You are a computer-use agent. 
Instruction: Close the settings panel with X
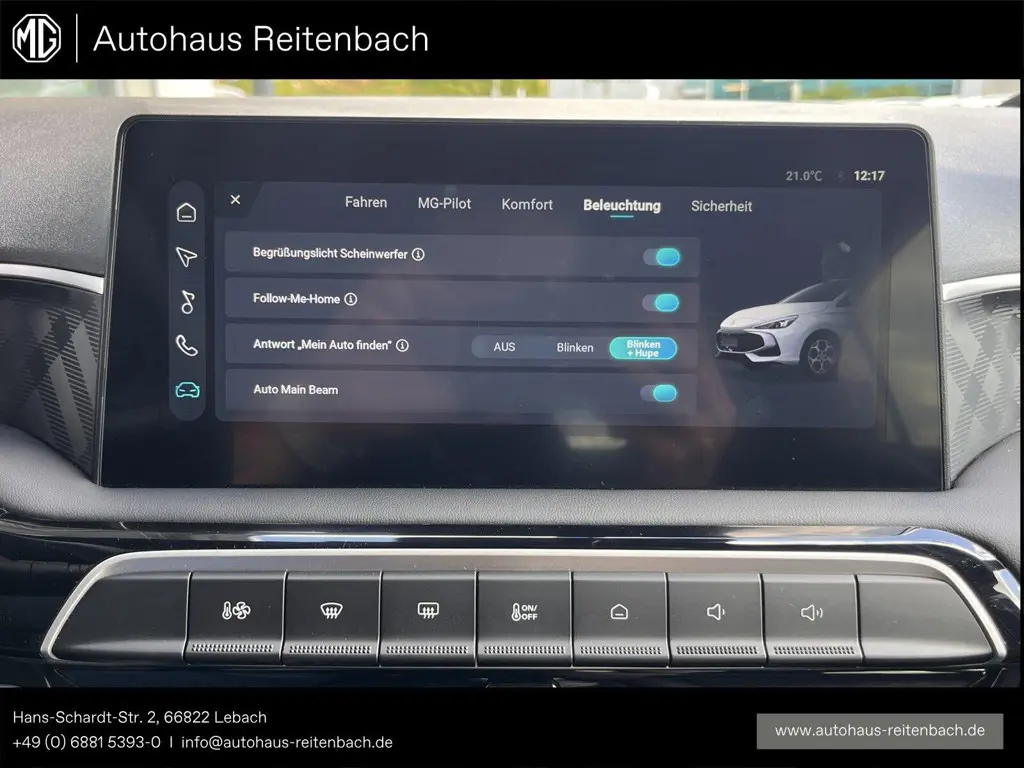235,200
